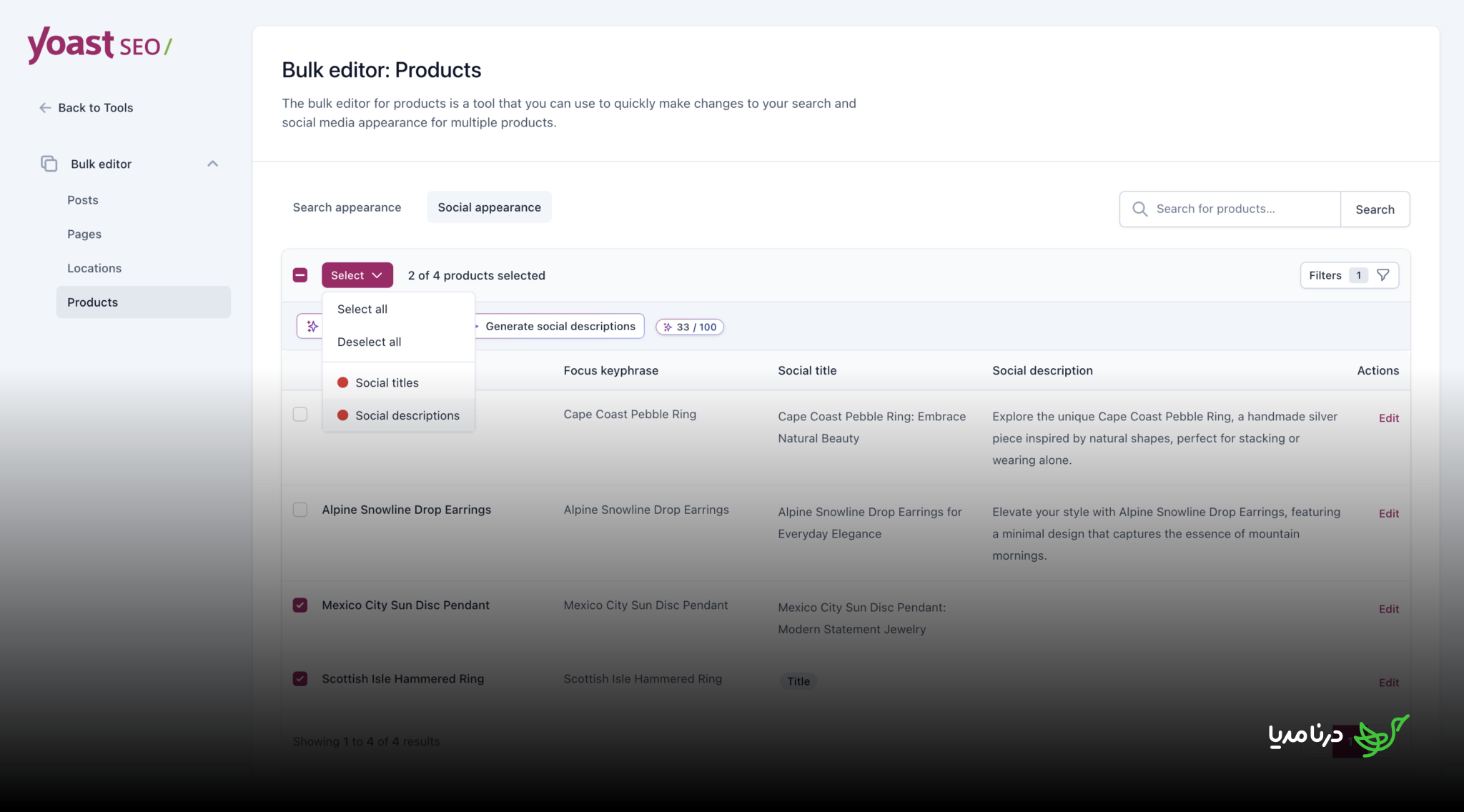Choose Deselect all from the menu
Screen dimensions: 1464x812
pos(399,342)
